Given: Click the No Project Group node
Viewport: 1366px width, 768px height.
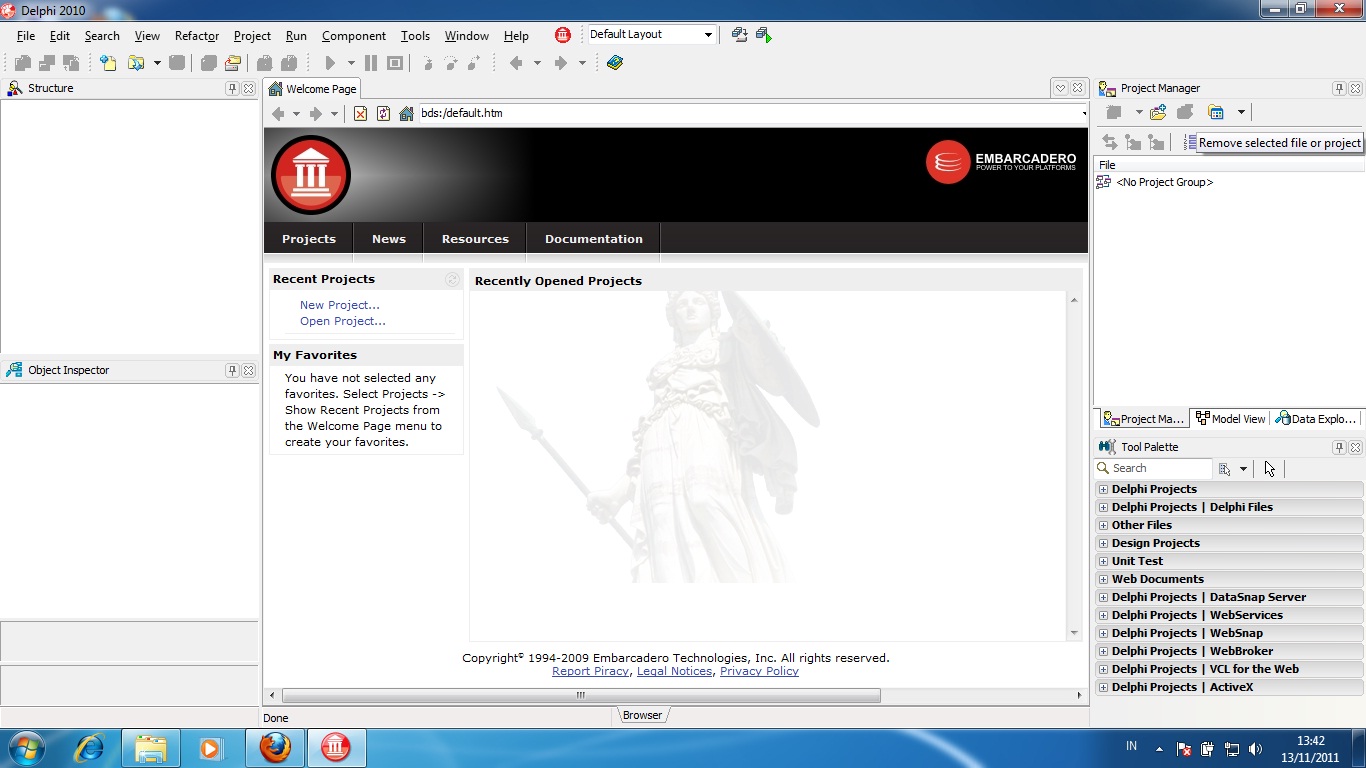Looking at the screenshot, I should click(x=1155, y=182).
